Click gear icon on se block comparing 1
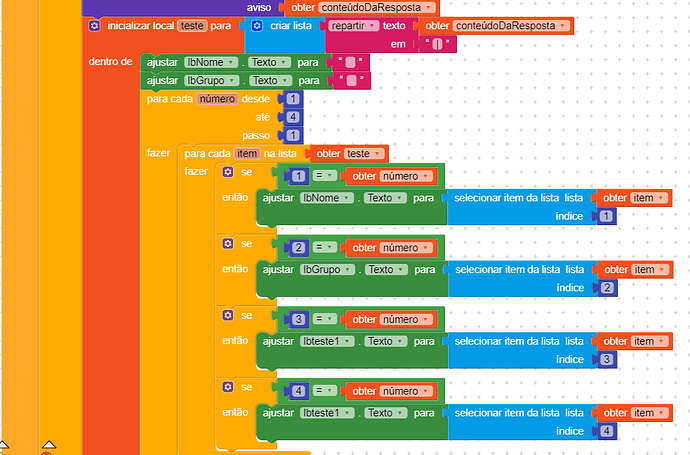The width and height of the screenshot is (690, 455). click(228, 172)
